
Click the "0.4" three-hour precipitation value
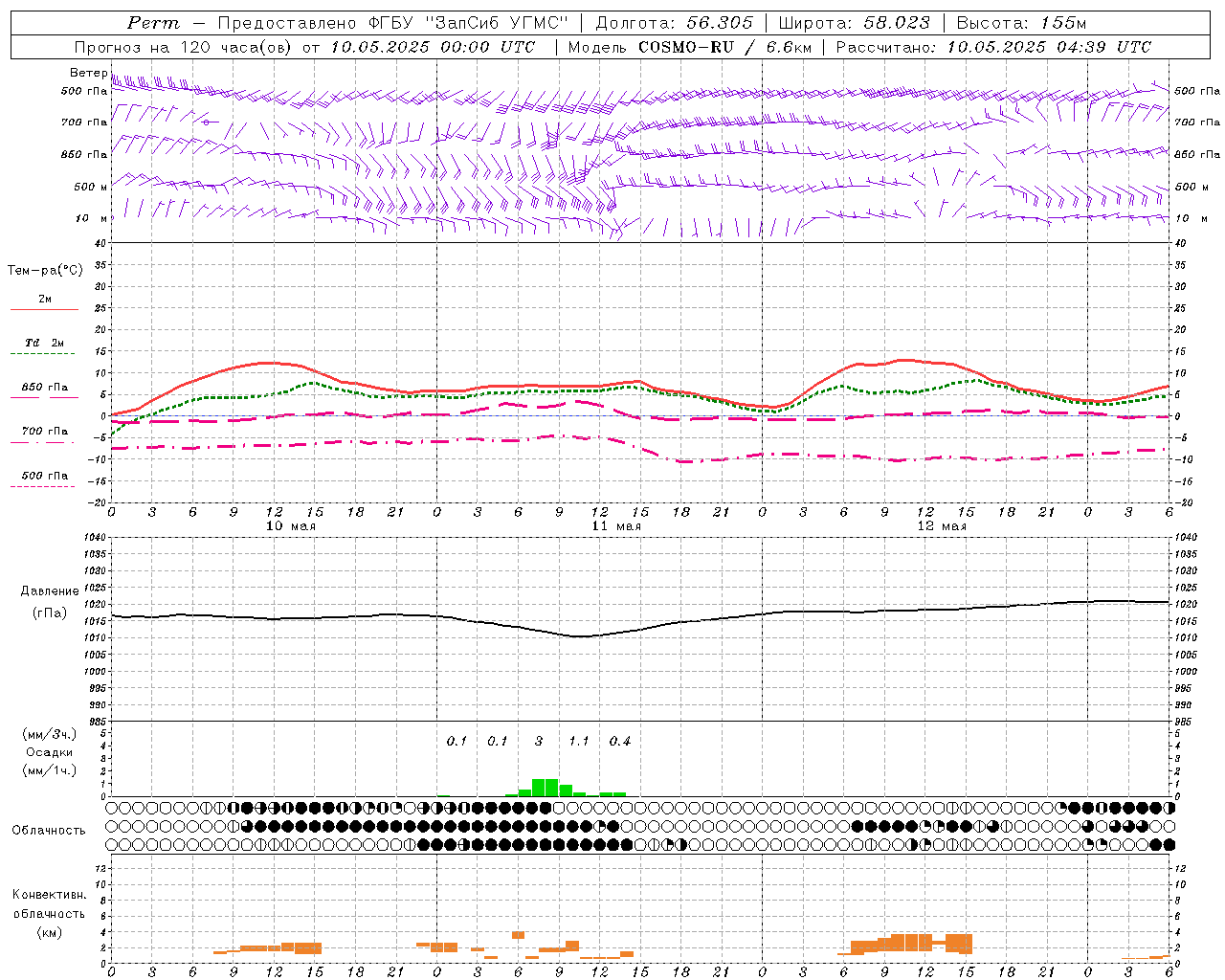pyautogui.click(x=620, y=742)
